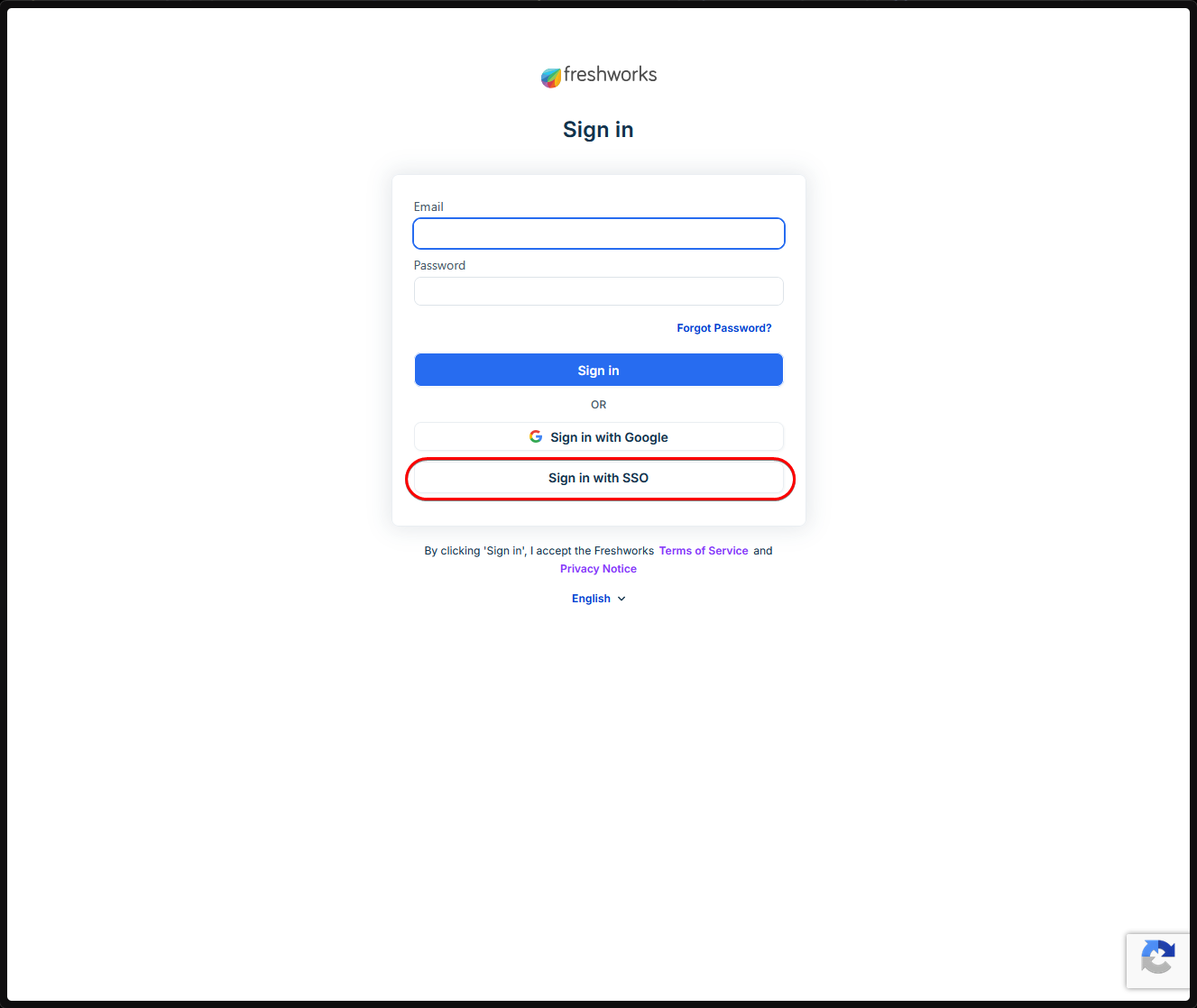Screen dimensions: 1197x1008
Task: Click the Email field label
Action: tap(428, 206)
